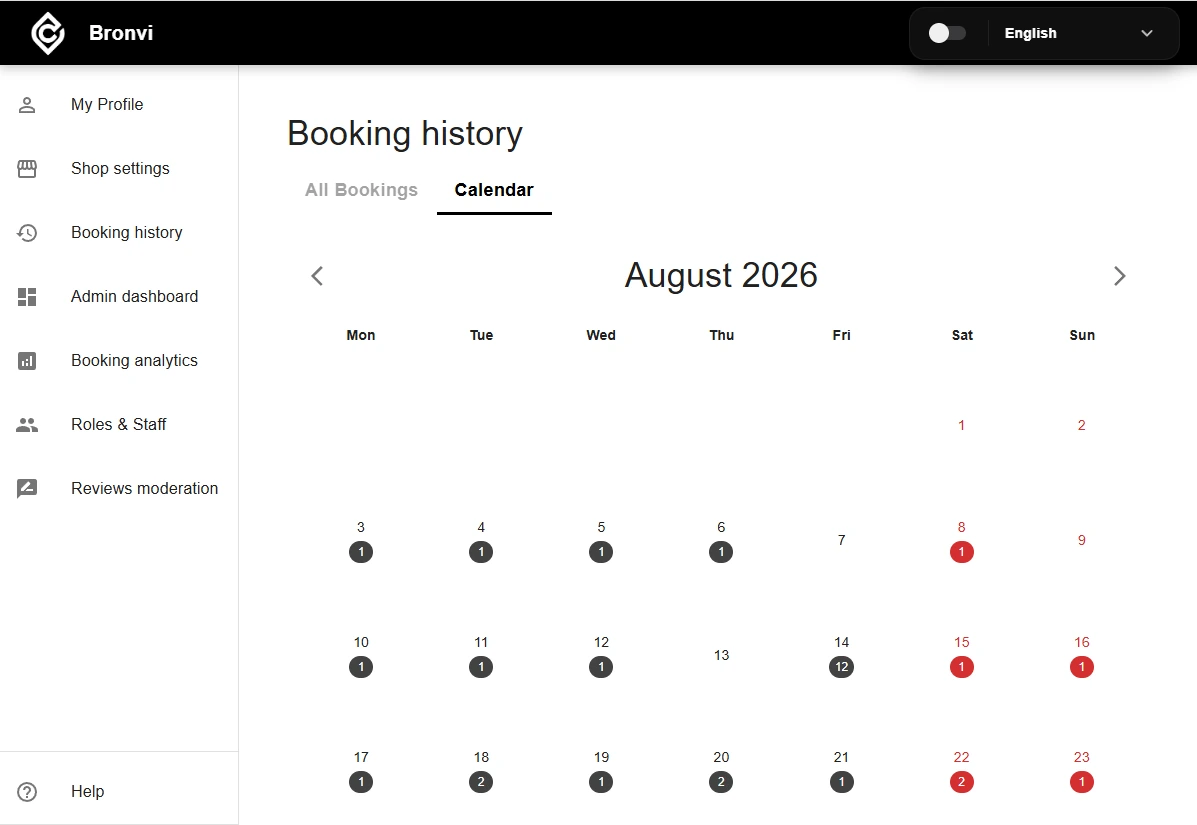Click the red badge under August 15
This screenshot has height=825, width=1197.
(x=961, y=667)
